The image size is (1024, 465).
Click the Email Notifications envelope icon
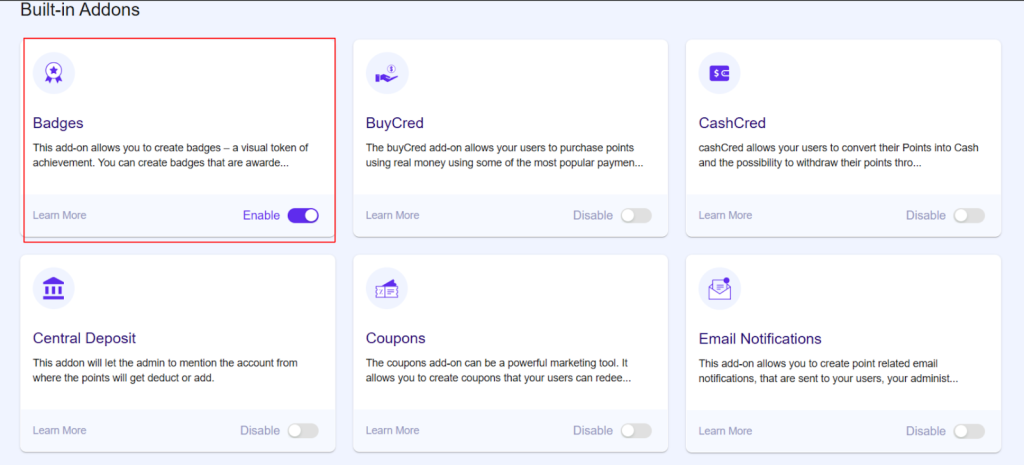coord(719,288)
